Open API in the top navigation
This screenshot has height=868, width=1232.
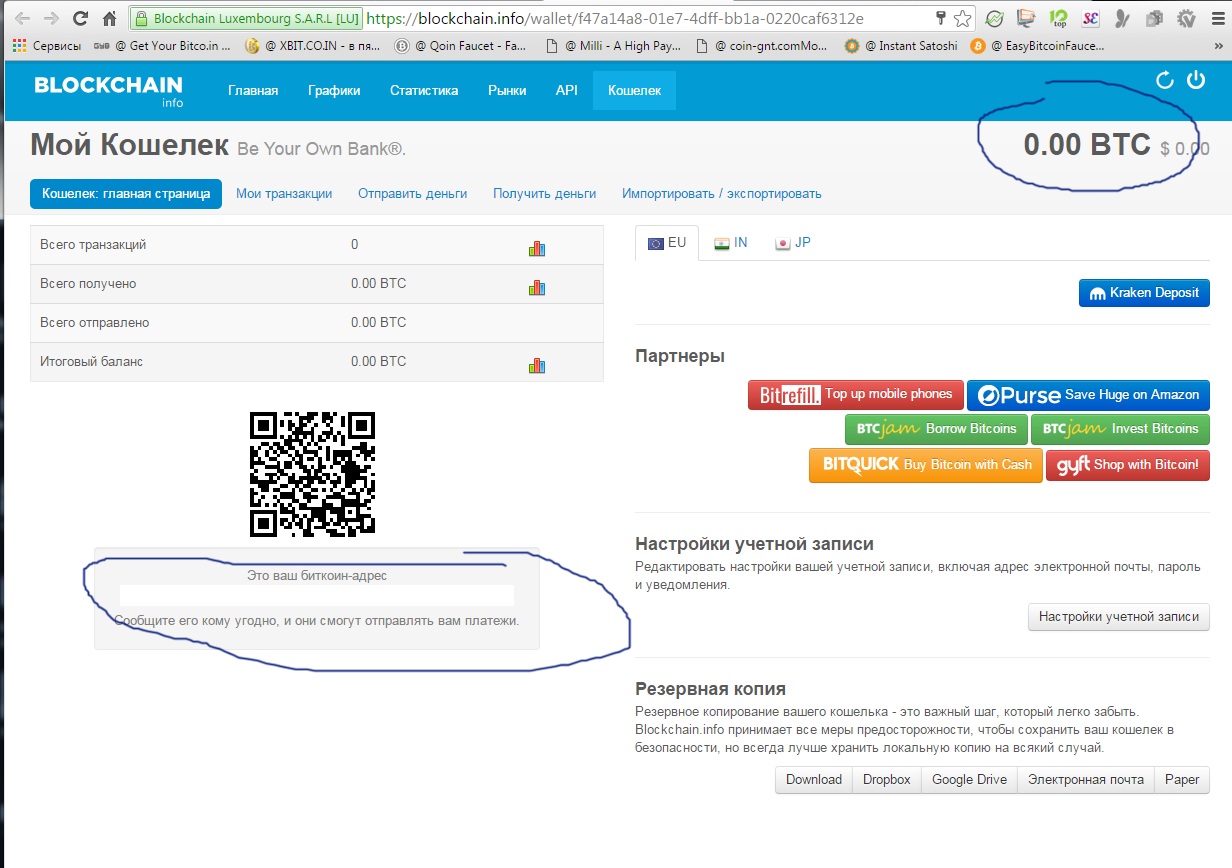[567, 90]
